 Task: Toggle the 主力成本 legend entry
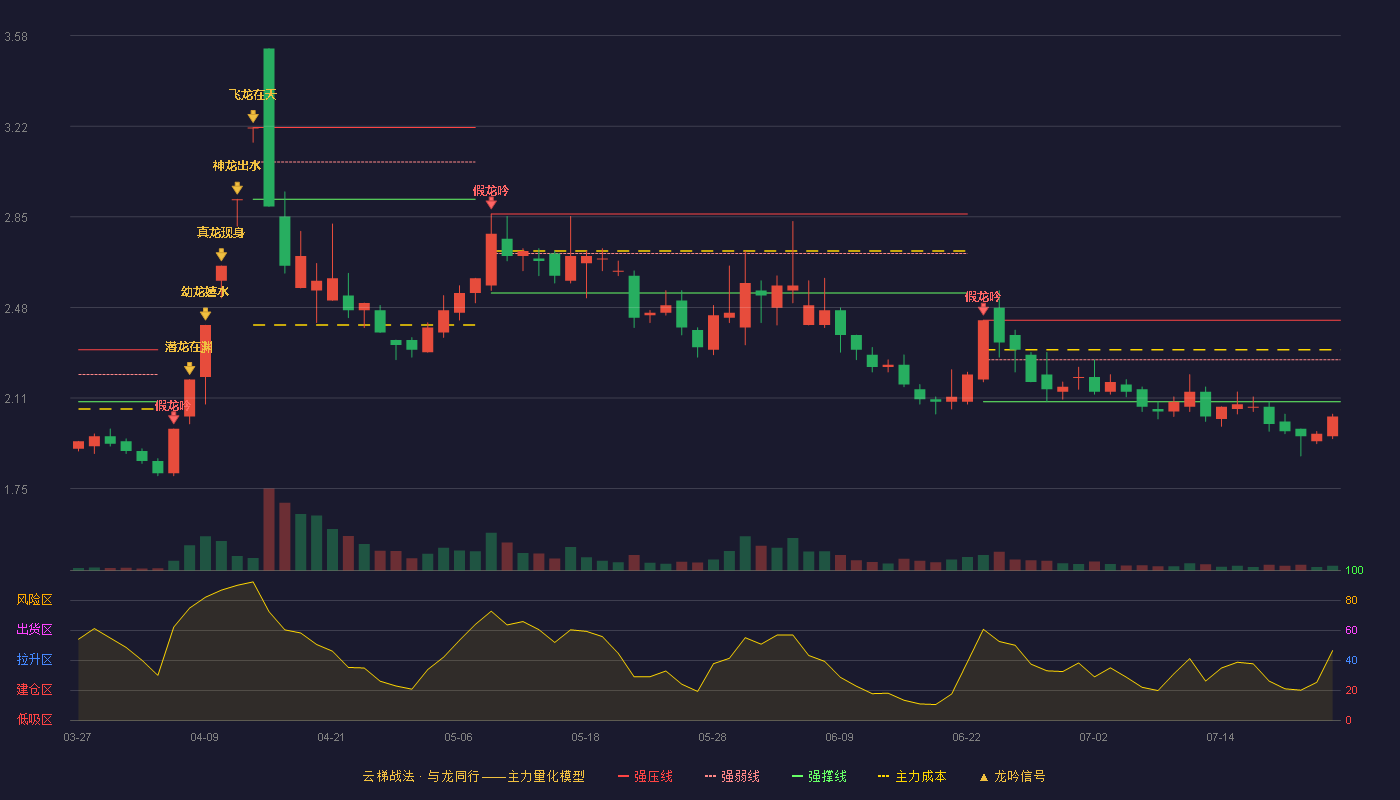click(911, 776)
